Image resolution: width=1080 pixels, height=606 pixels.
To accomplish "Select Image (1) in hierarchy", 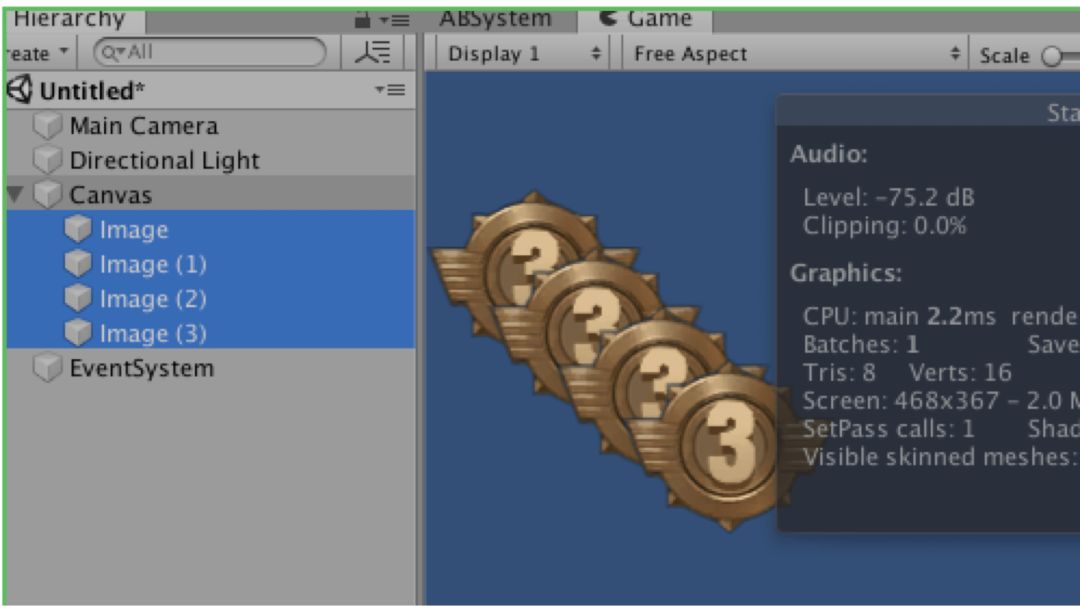I will point(211,264).
